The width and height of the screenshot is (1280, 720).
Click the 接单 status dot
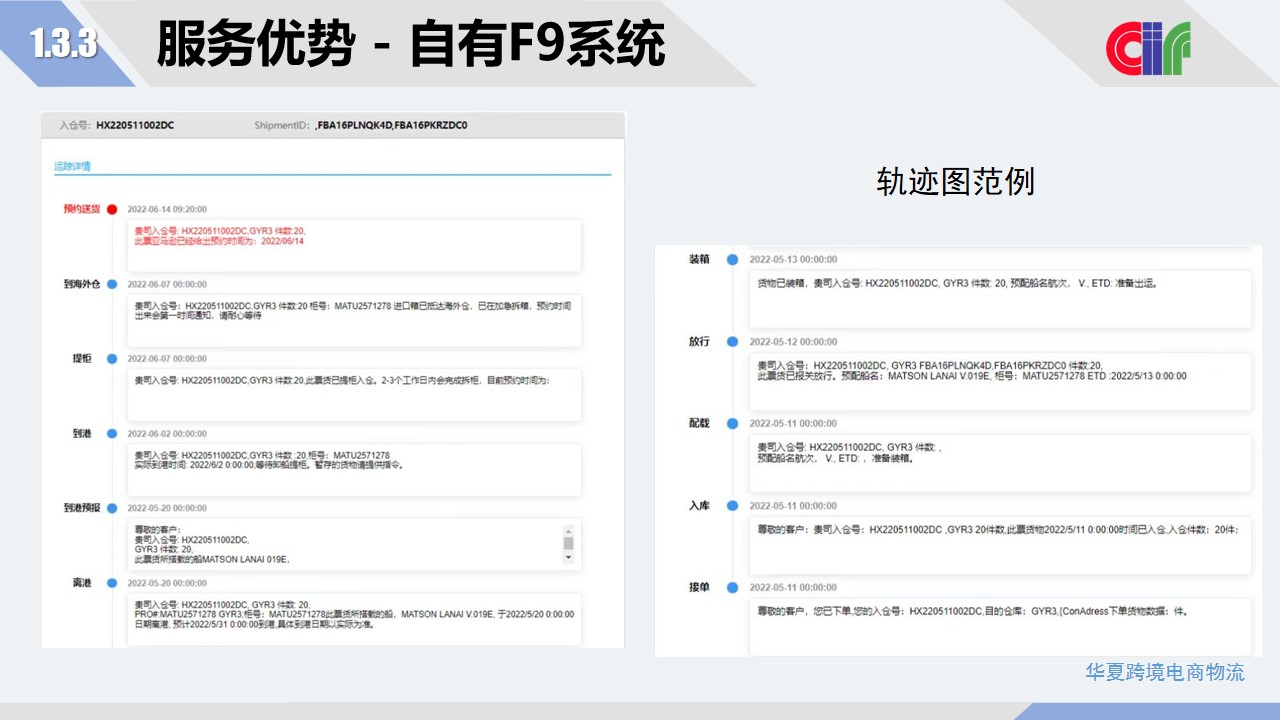[x=733, y=587]
